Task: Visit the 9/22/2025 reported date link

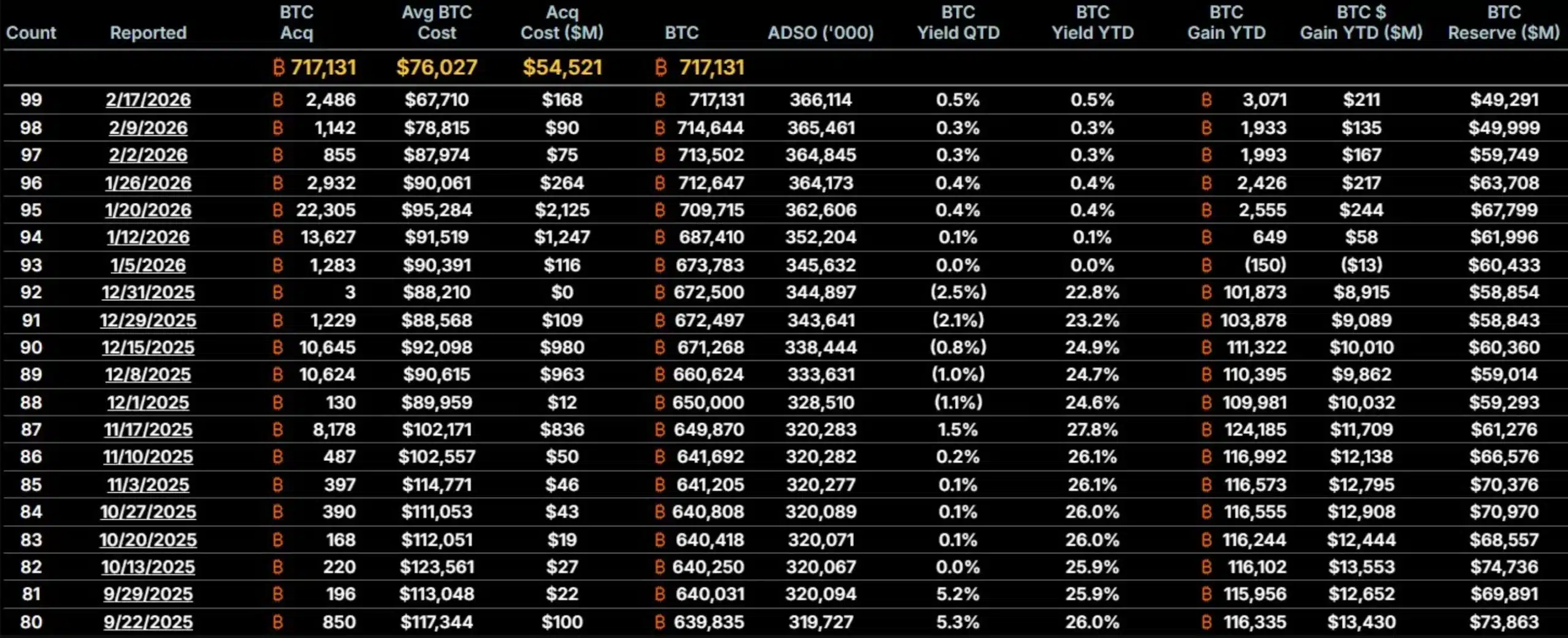Action: click(x=148, y=622)
